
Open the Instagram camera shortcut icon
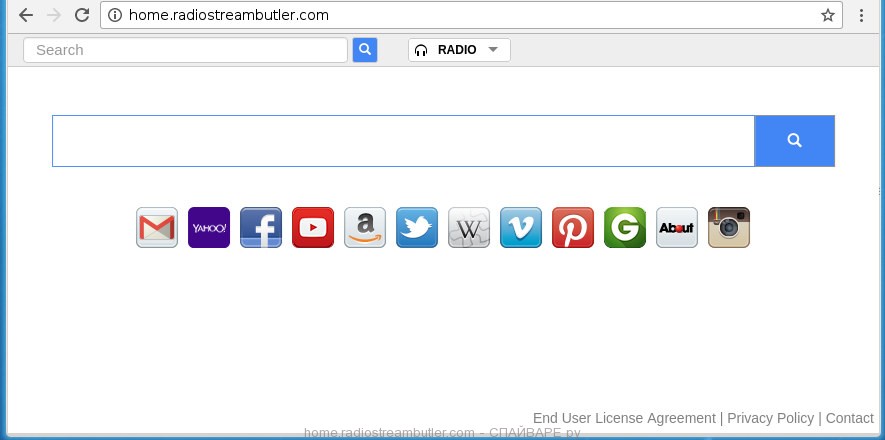729,227
